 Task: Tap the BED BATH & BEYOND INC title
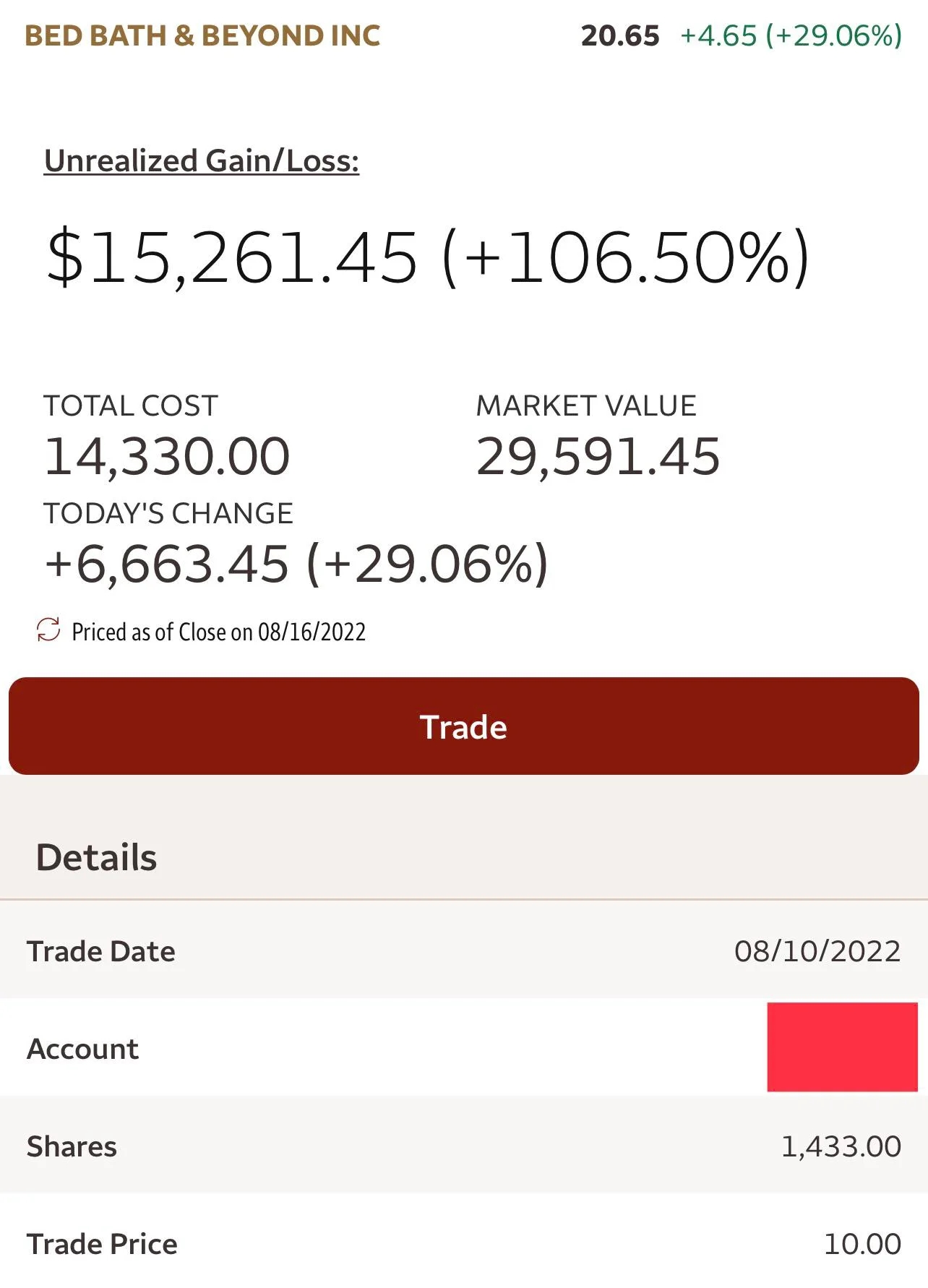(202, 35)
